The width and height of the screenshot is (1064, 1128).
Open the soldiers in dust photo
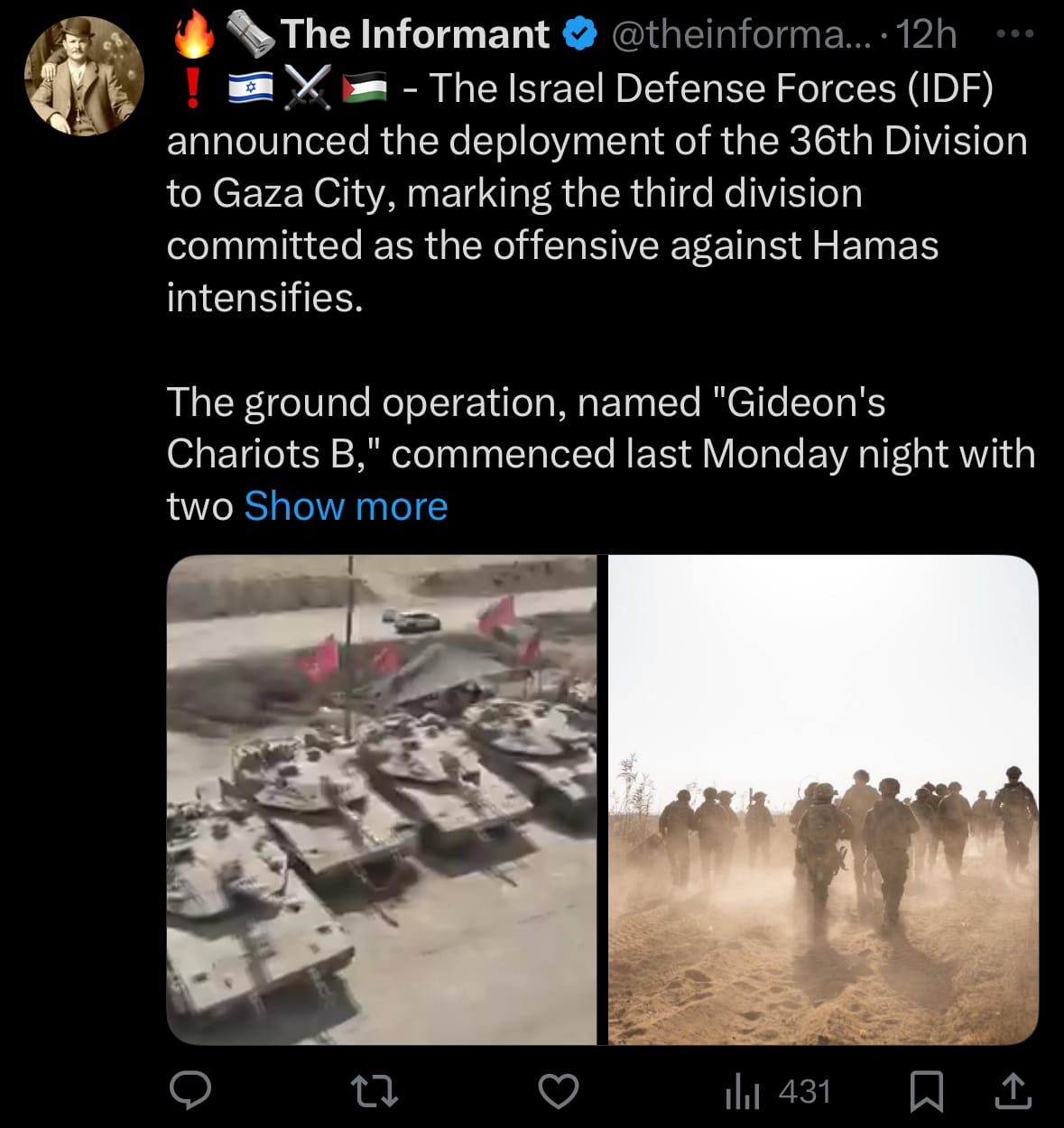pyautogui.click(x=823, y=800)
